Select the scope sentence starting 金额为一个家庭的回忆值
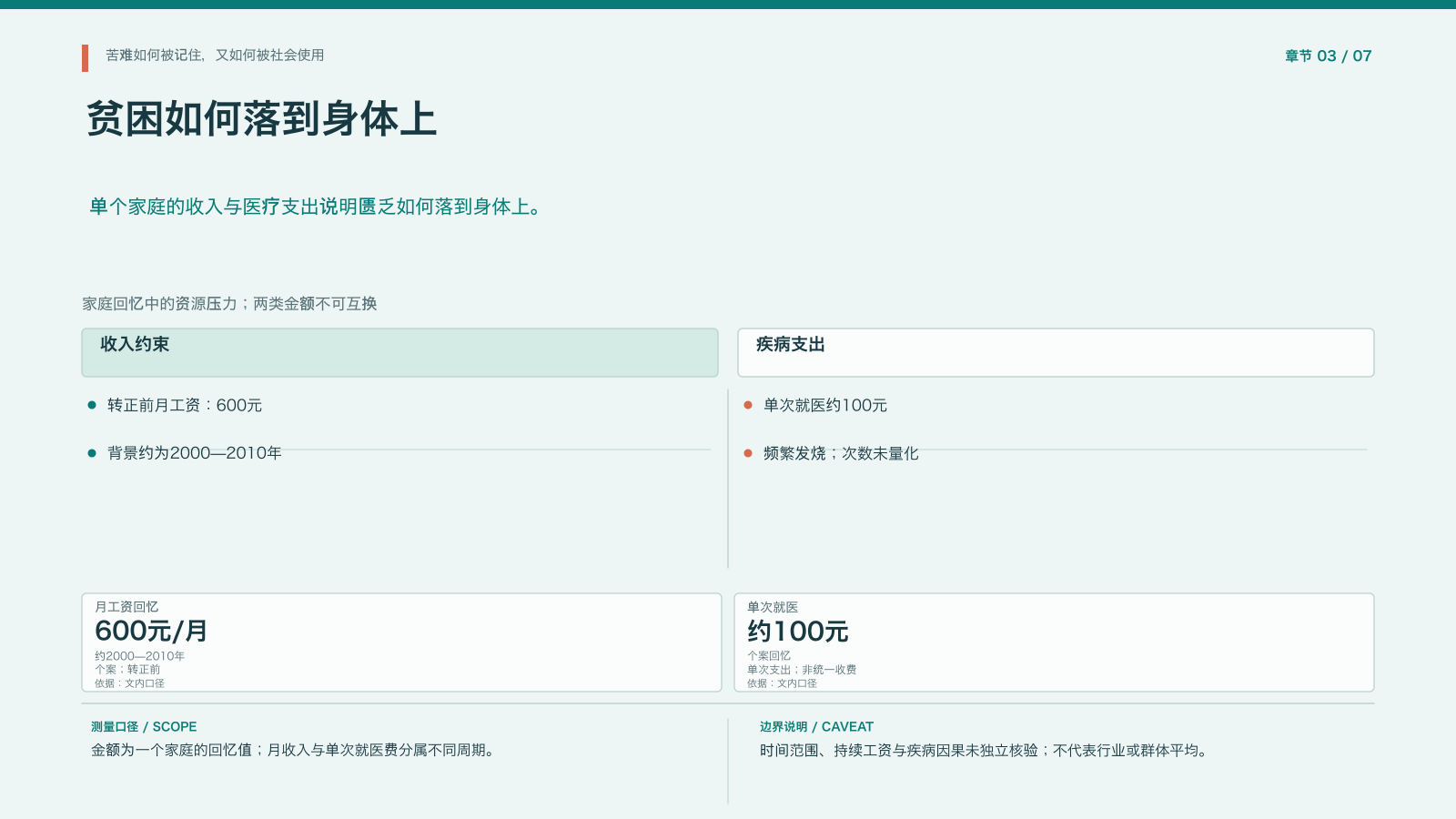The image size is (1456, 819). pyautogui.click(x=295, y=751)
